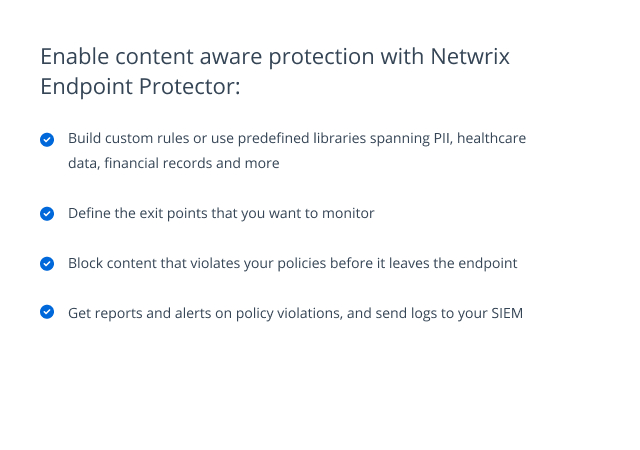This screenshot has height=450, width=640.
Task: Click the word 'protection' in the heading
Action: click(322, 57)
